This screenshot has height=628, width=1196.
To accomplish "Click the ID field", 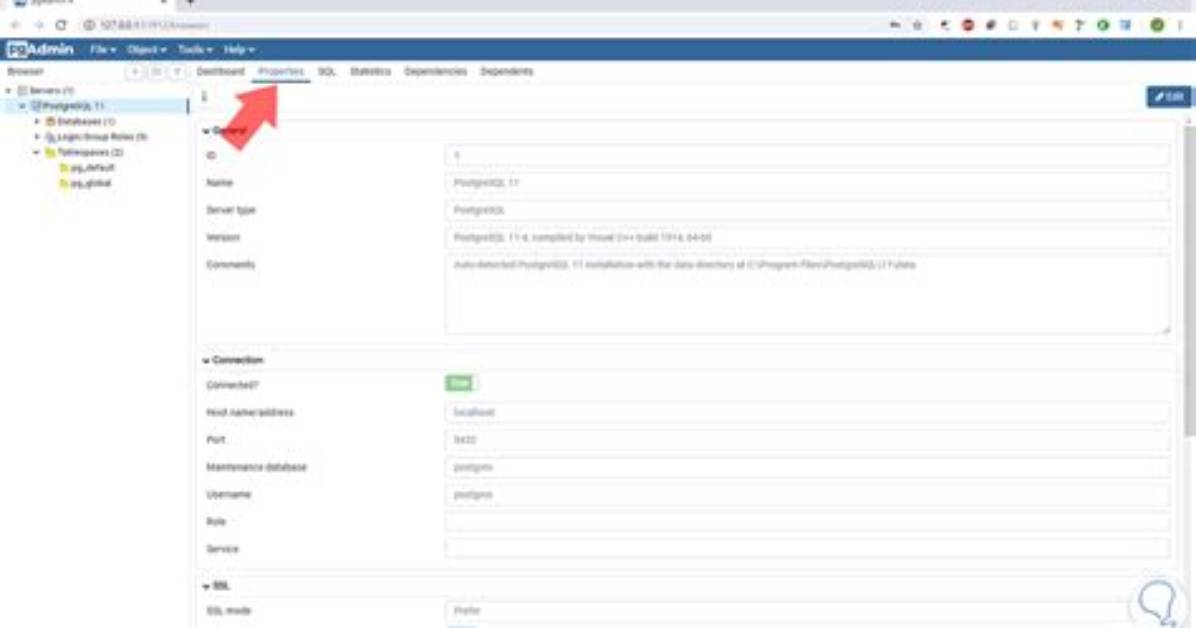I will (x=807, y=156).
